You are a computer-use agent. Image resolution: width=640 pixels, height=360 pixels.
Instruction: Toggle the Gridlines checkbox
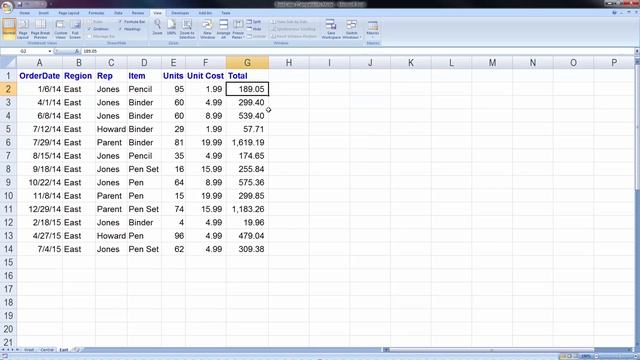[x=98, y=29]
